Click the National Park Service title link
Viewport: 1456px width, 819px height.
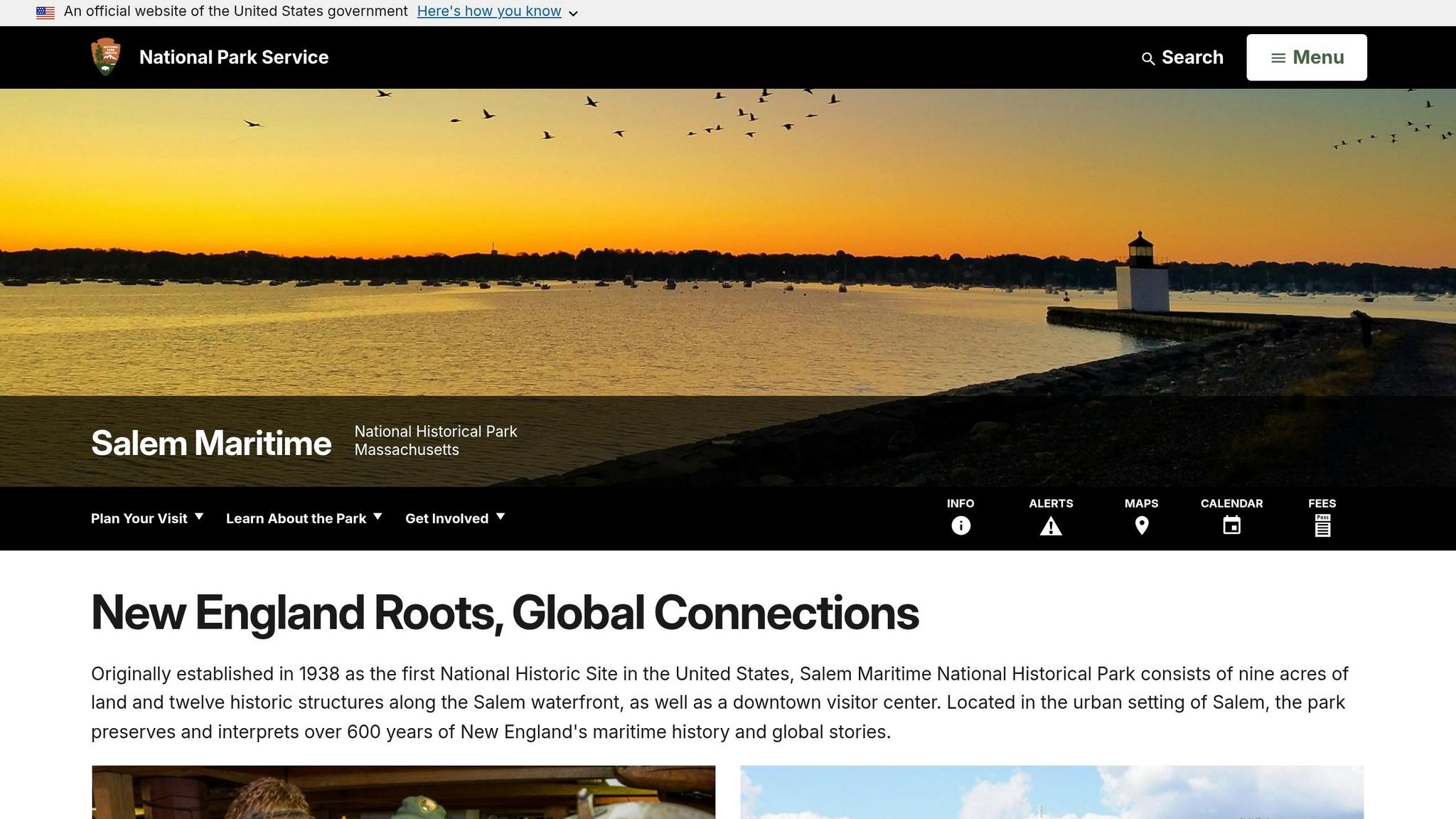pyautogui.click(x=234, y=58)
